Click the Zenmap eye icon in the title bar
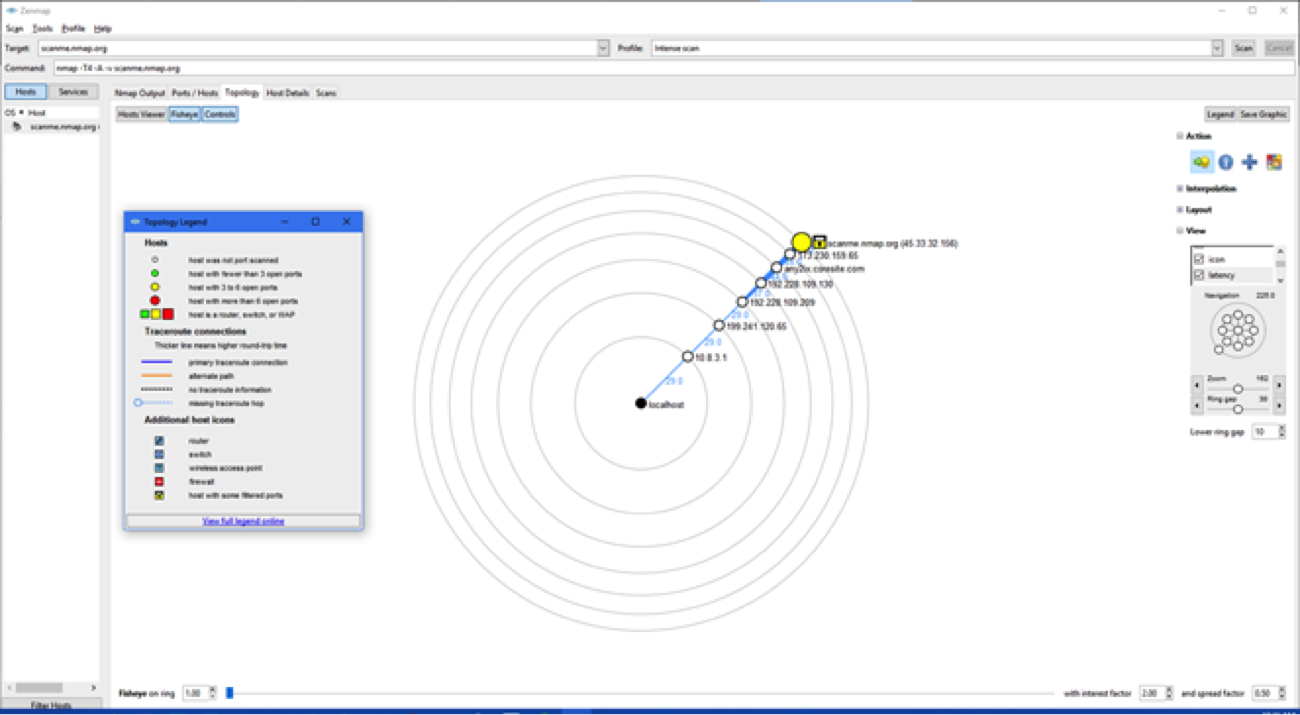Viewport: 1300px width, 715px height. click(10, 10)
